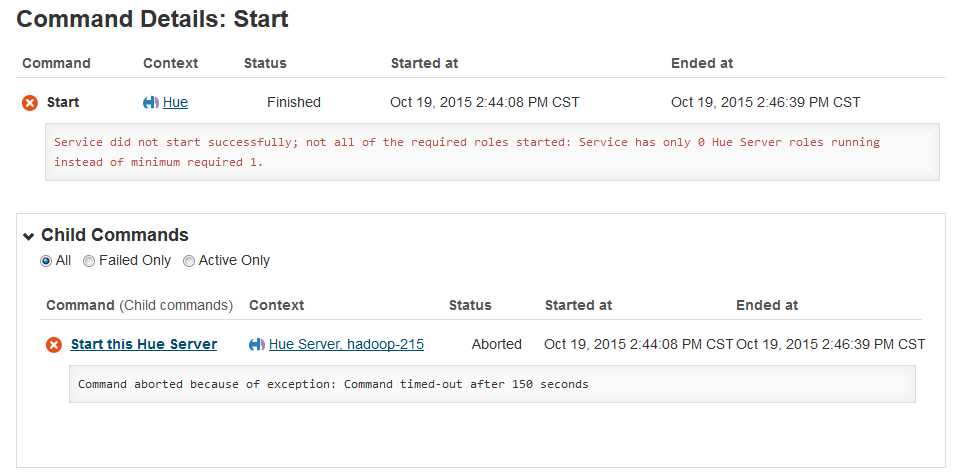
Task: Select the Active Only radio button
Action: pos(189,261)
